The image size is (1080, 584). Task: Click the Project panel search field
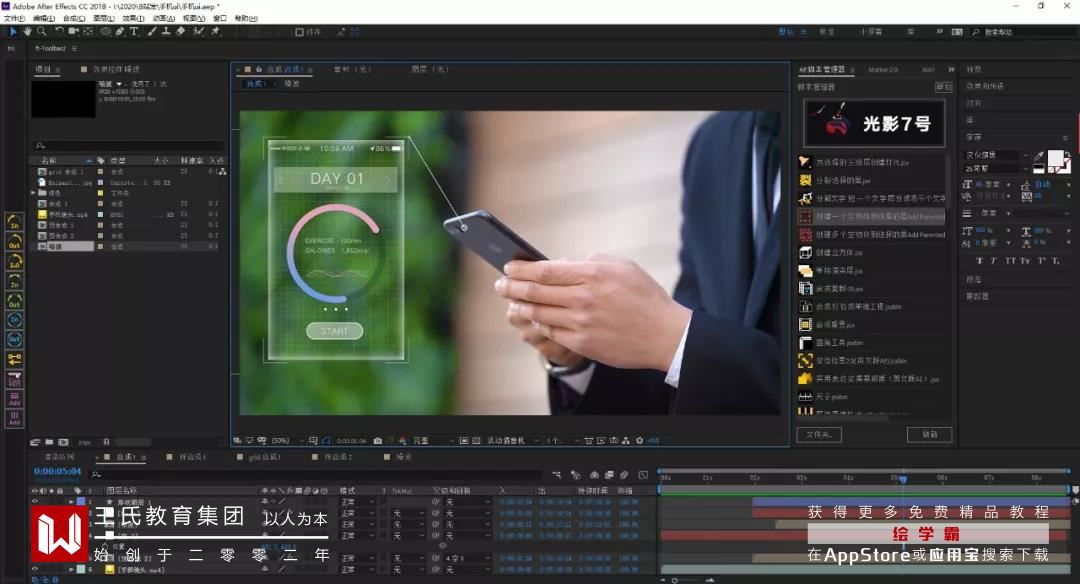click(x=129, y=145)
